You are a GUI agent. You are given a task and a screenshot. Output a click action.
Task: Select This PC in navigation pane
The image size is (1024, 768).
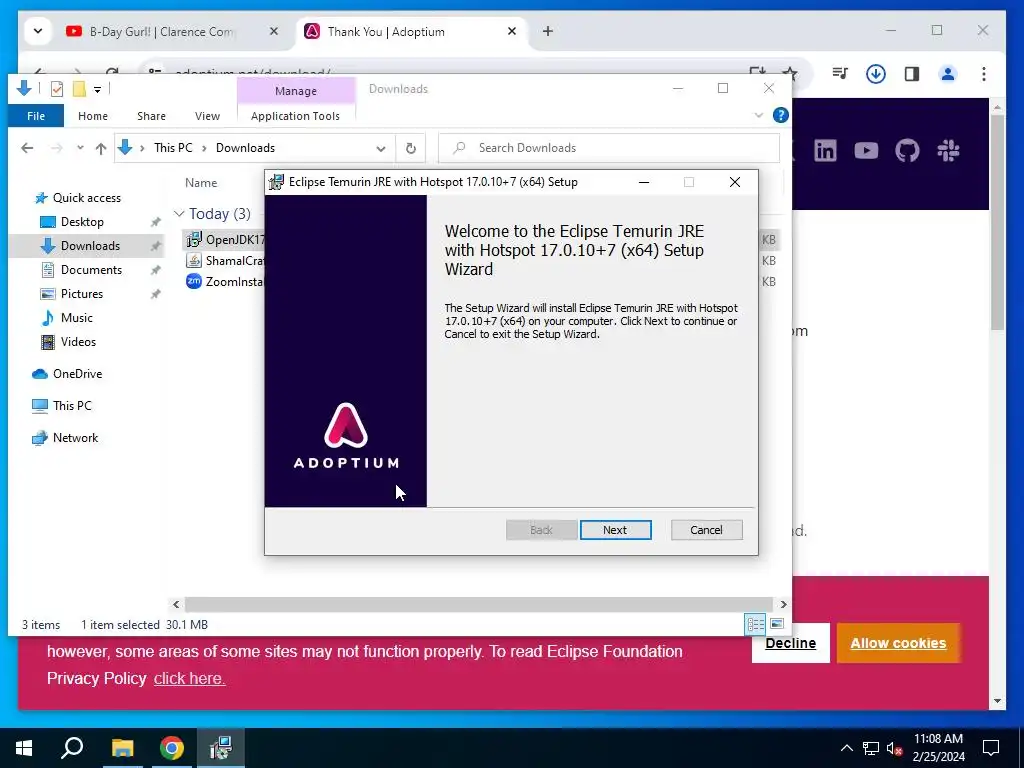click(72, 406)
